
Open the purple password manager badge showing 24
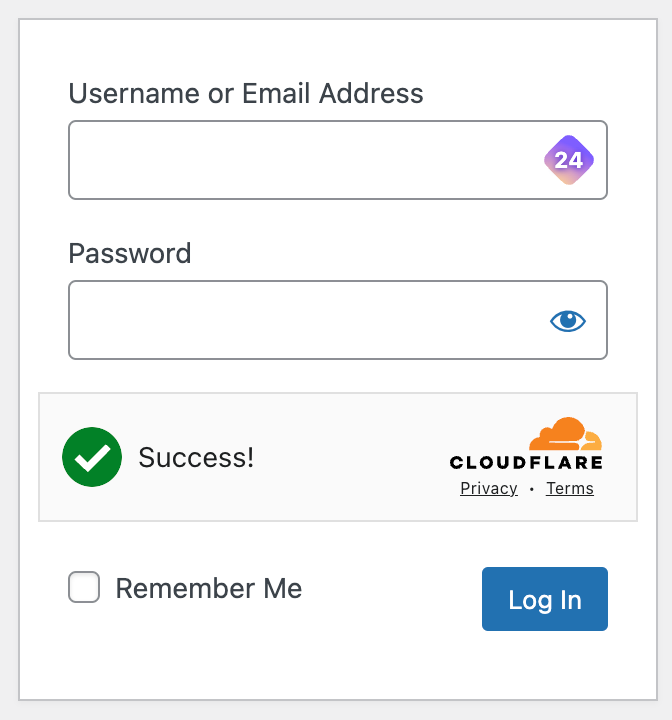[569, 160]
